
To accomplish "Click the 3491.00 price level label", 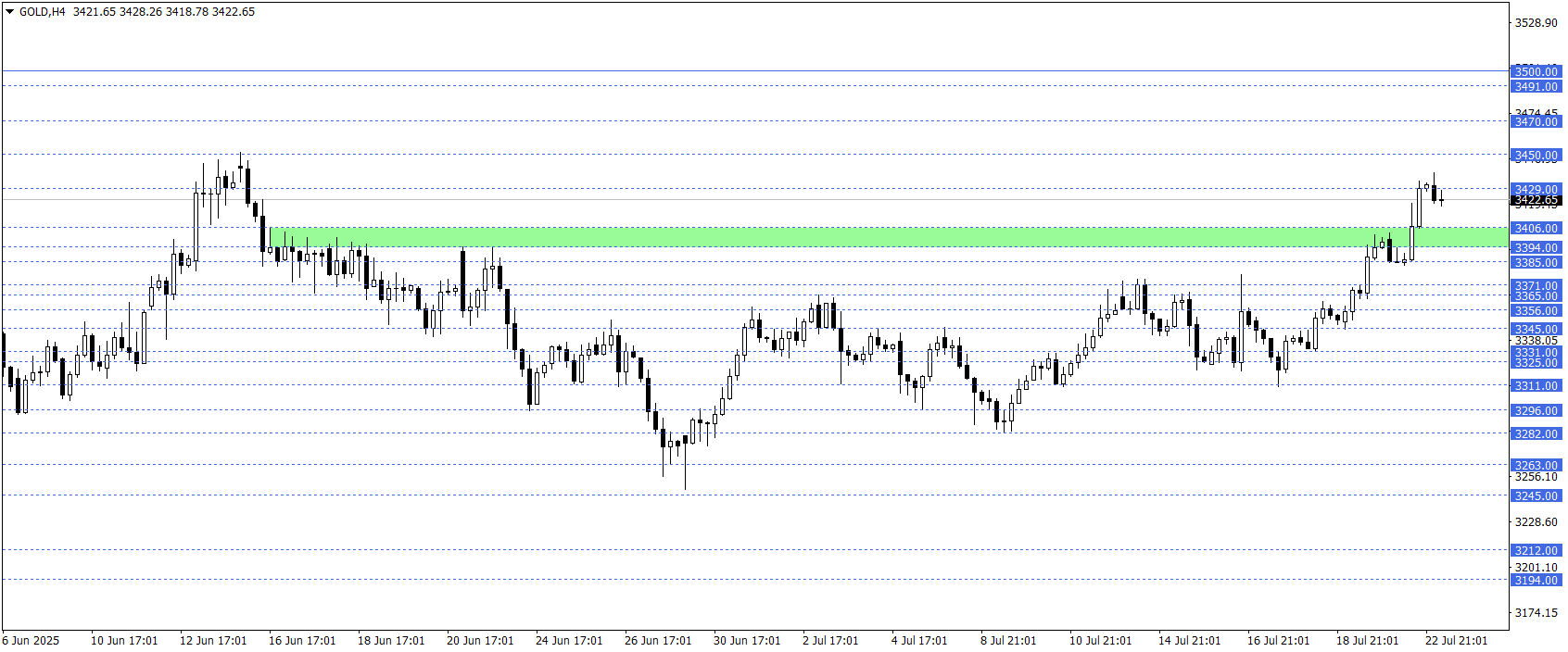I will point(1536,86).
